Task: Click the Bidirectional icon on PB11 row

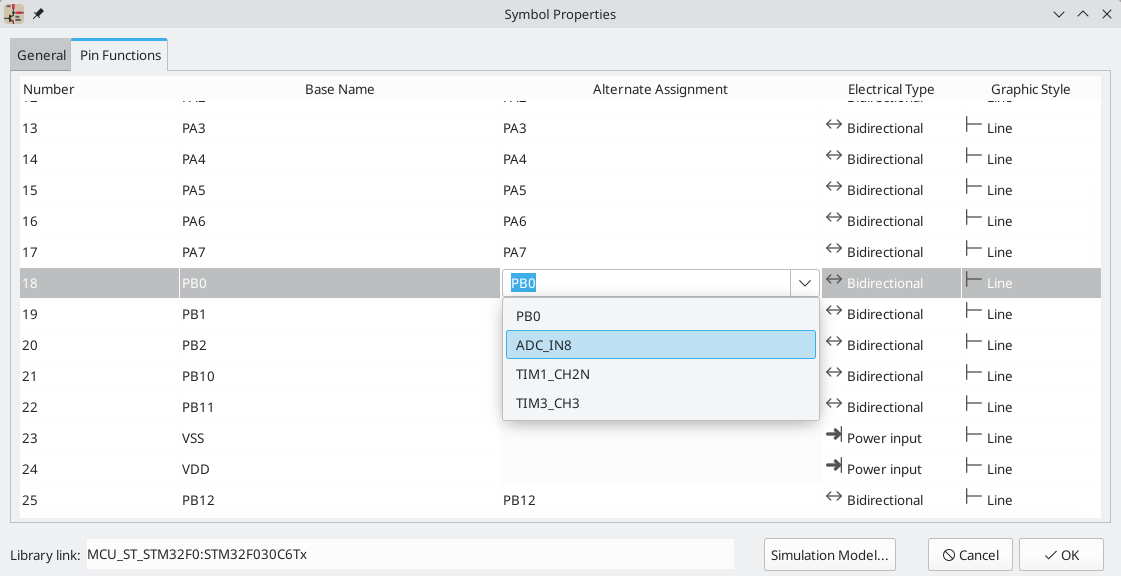Action: pyautogui.click(x=833, y=406)
